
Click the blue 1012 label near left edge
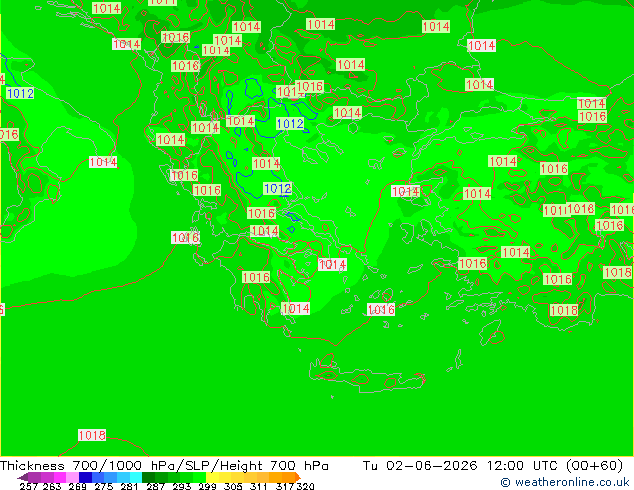(20, 93)
